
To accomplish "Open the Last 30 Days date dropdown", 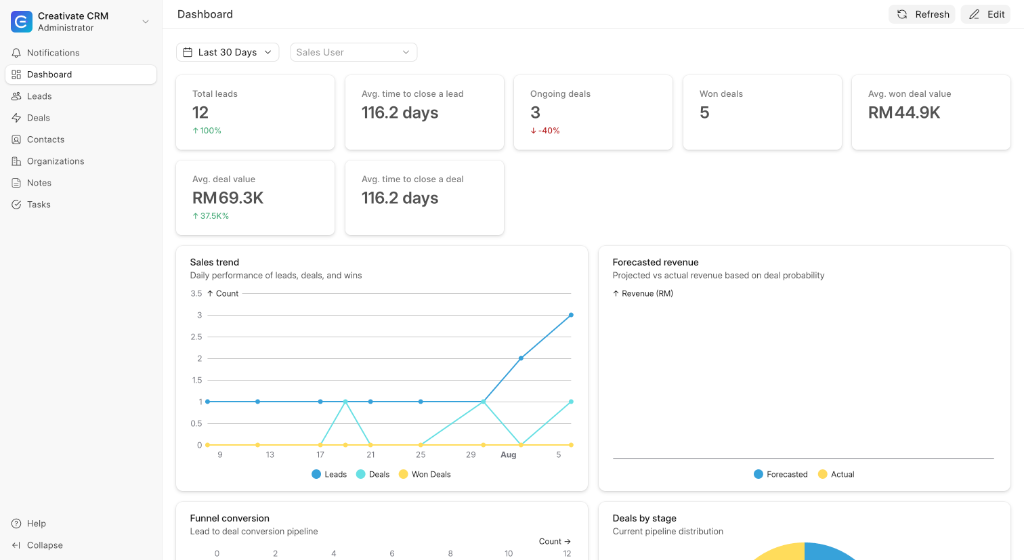I will [227, 52].
